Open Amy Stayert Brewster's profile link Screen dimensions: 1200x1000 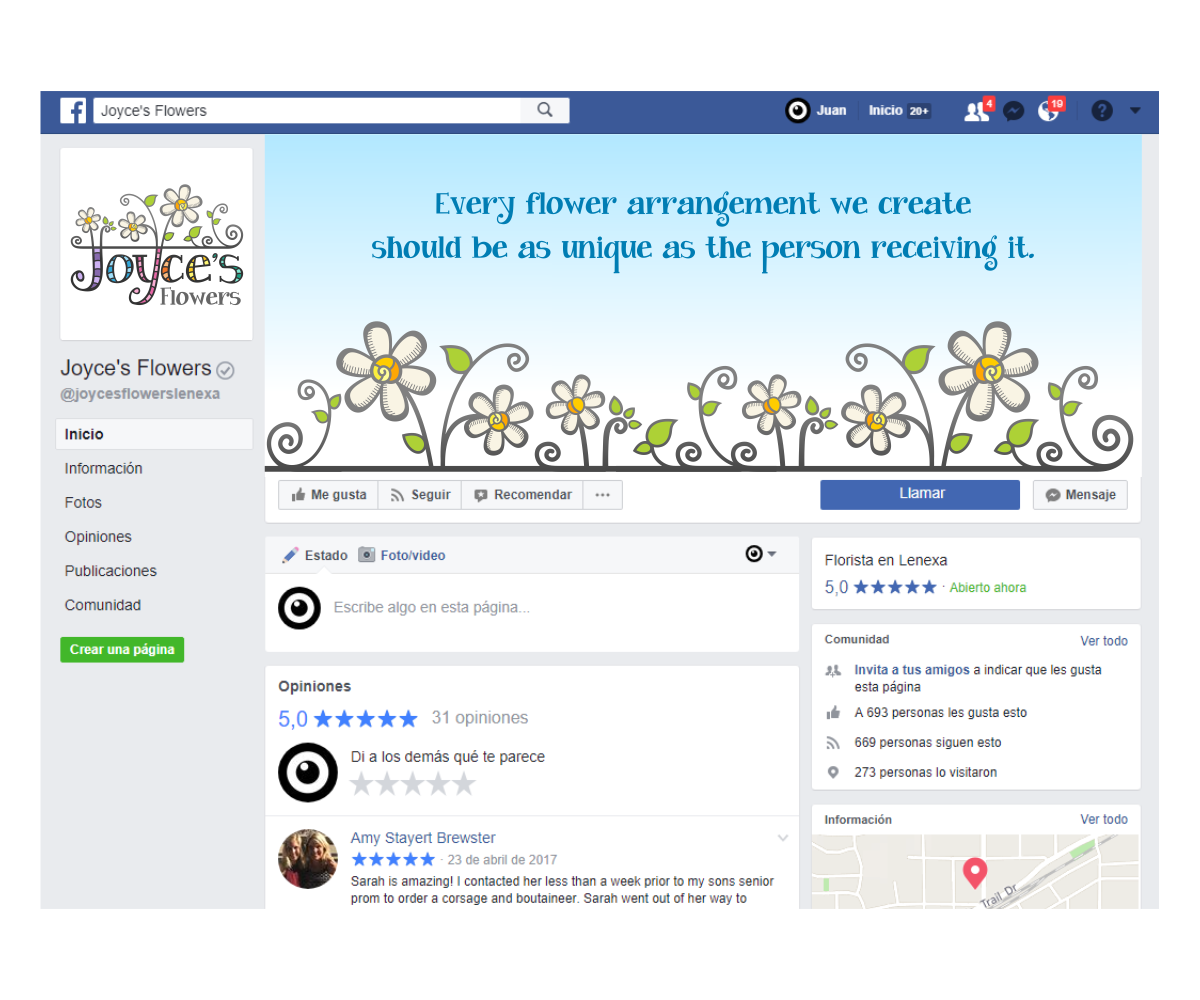coord(423,838)
